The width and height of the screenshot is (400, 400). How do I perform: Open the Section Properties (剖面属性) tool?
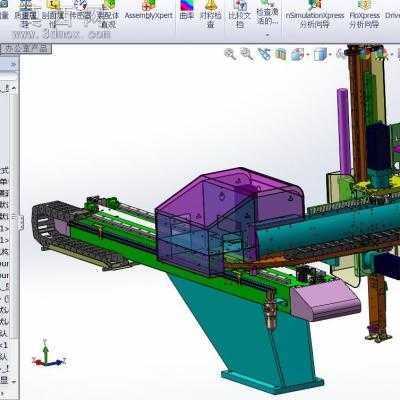[x=53, y=13]
